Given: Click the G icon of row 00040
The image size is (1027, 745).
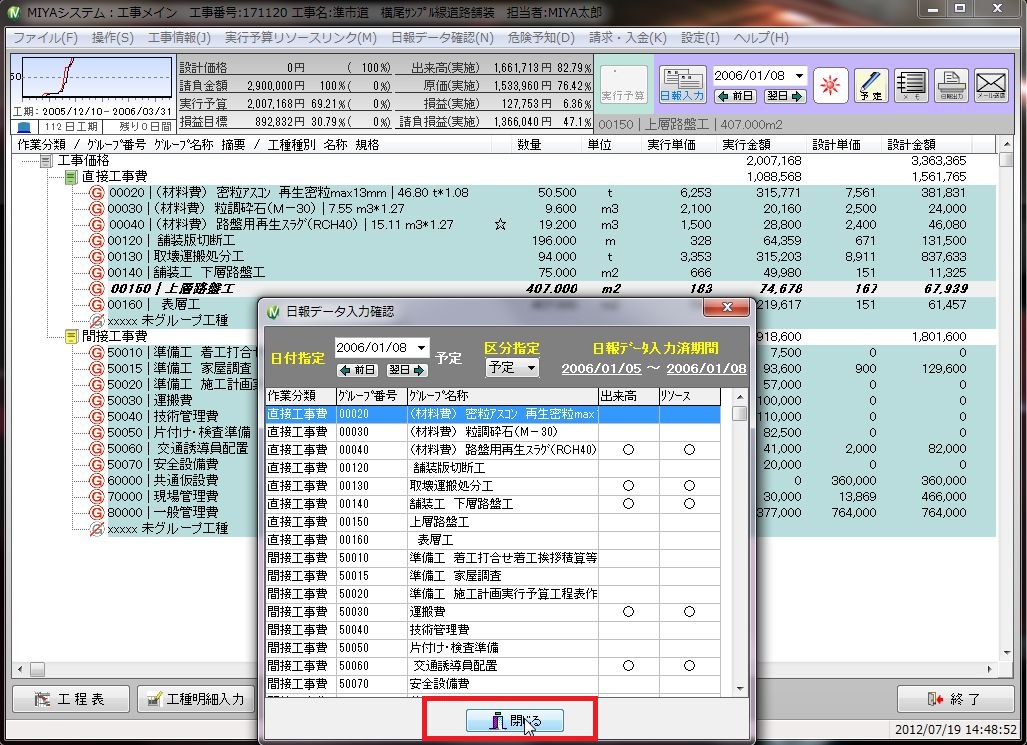Looking at the screenshot, I should (x=96, y=225).
